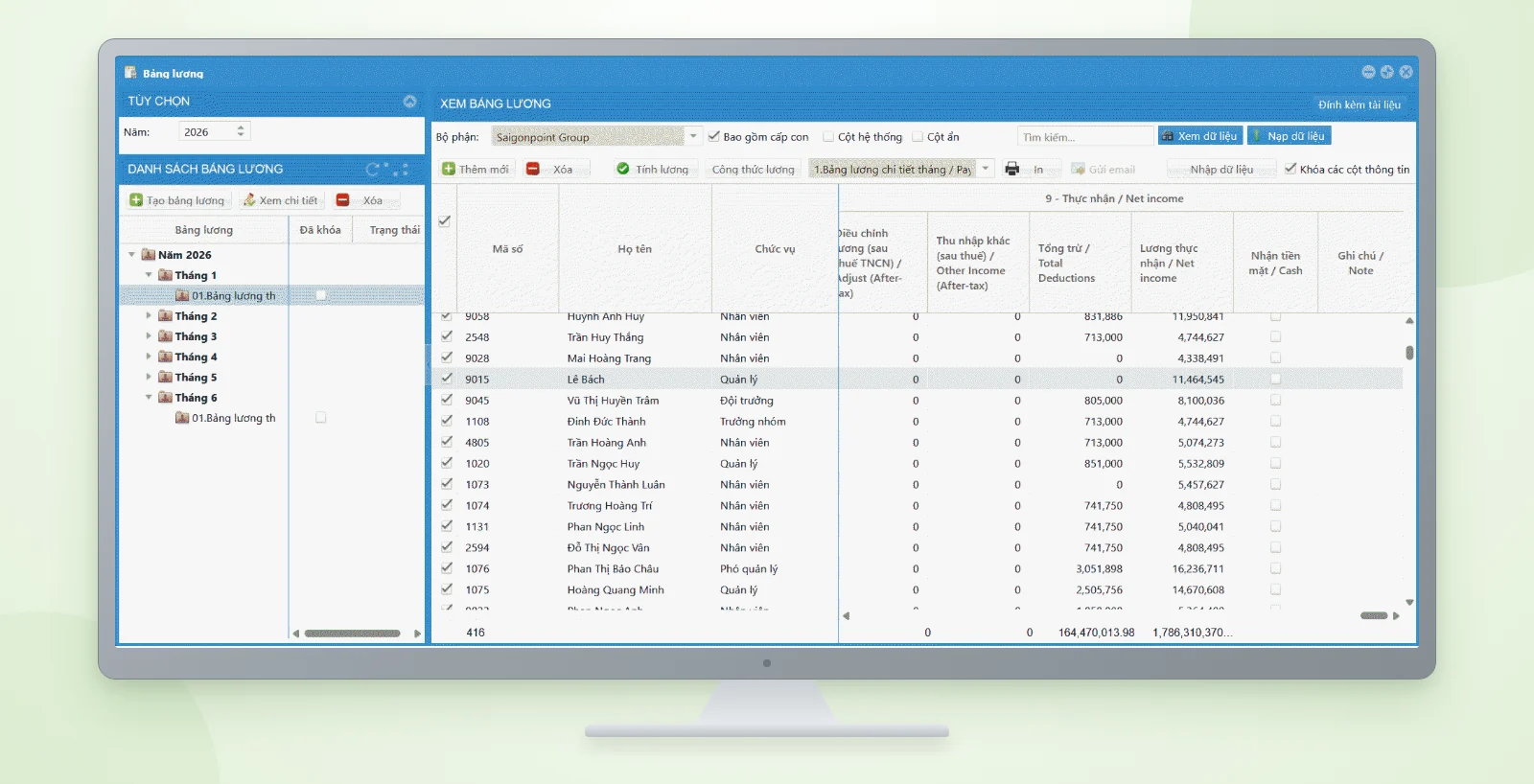The width and height of the screenshot is (1534, 784).
Task: Click the Tháng 3 folder icon
Action: tap(166, 336)
